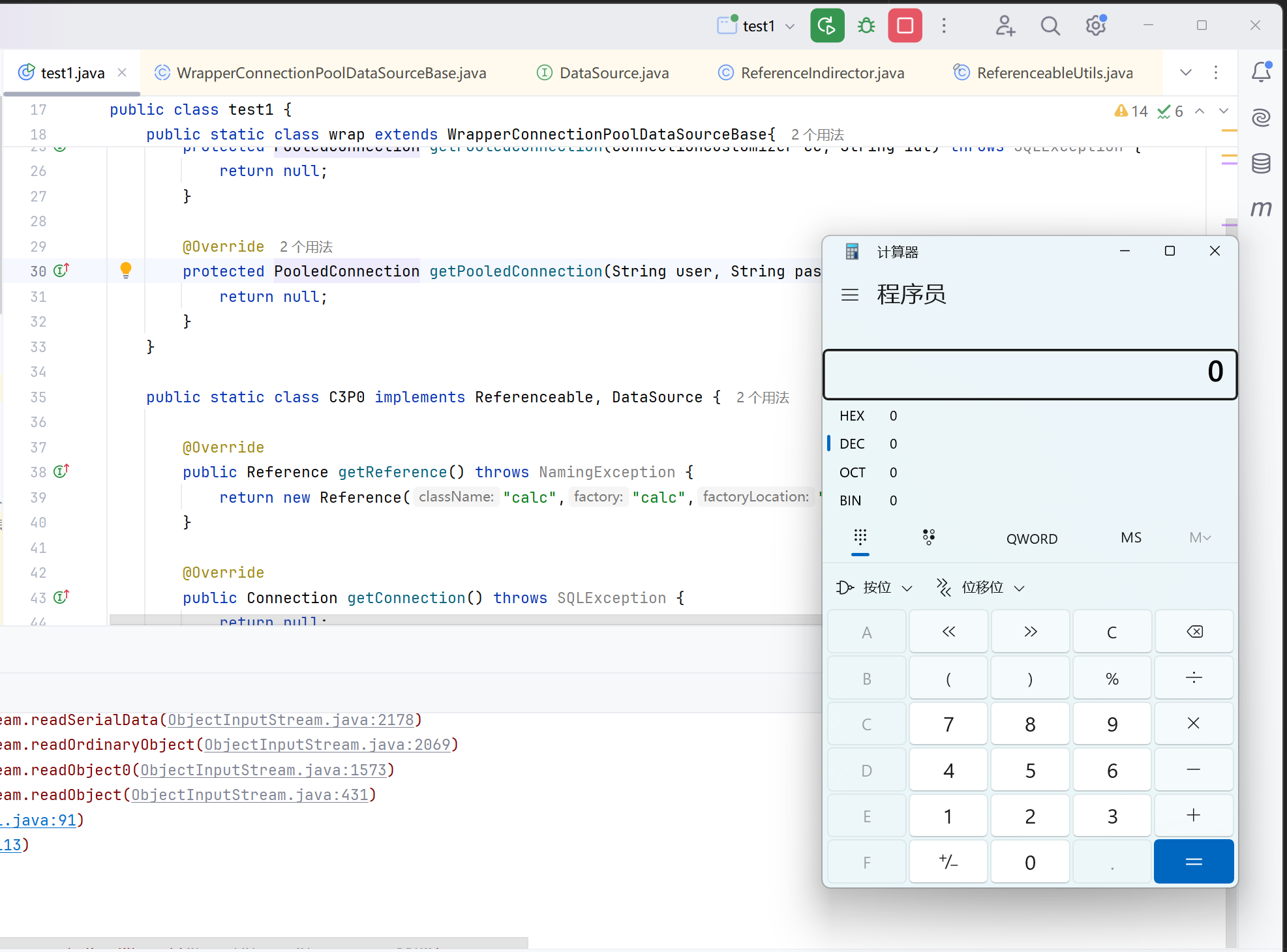Screen dimensions: 1287x952
Task: Stop the running program with red square
Action: pos(905,25)
